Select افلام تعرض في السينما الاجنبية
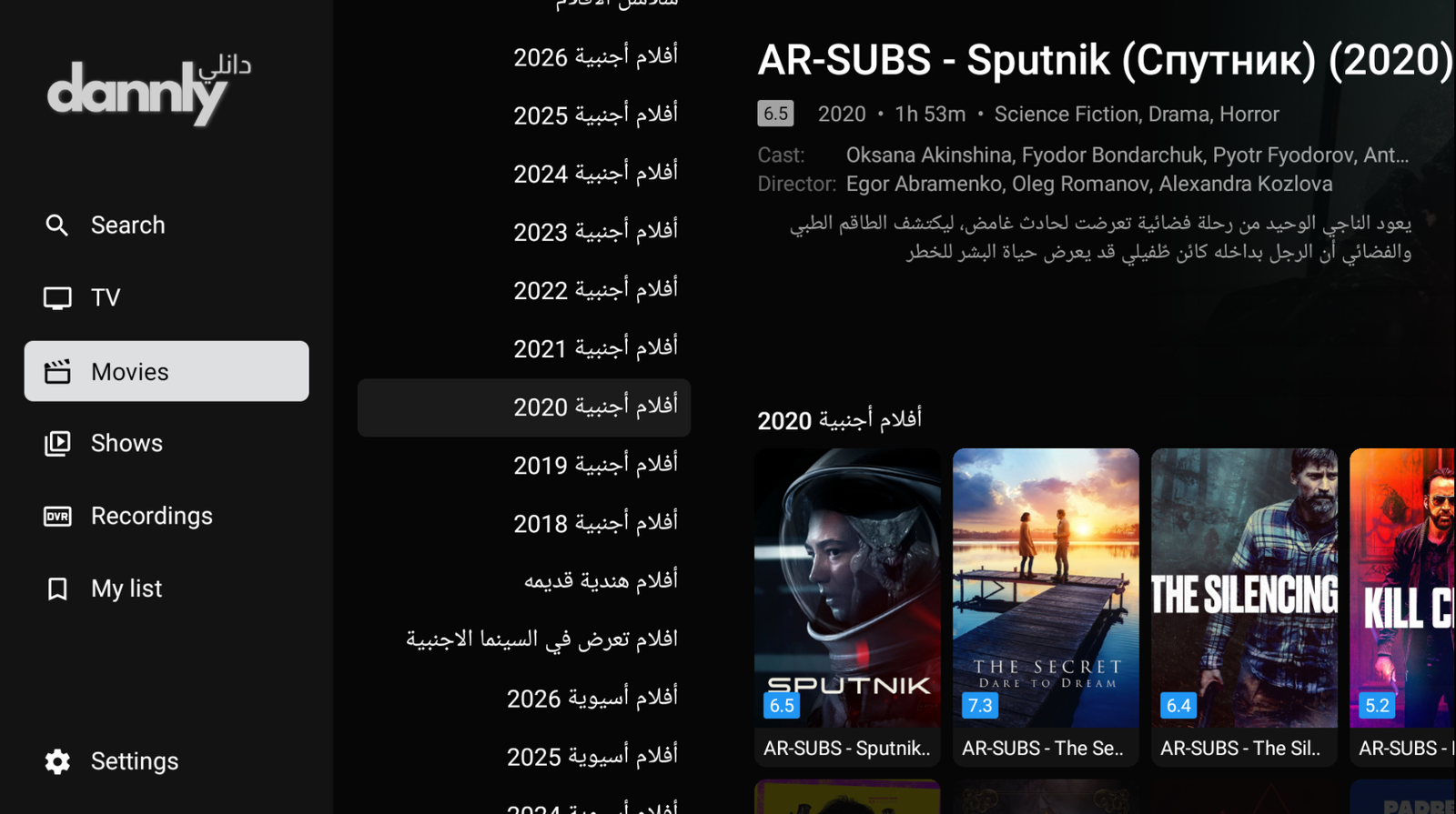 (541, 639)
